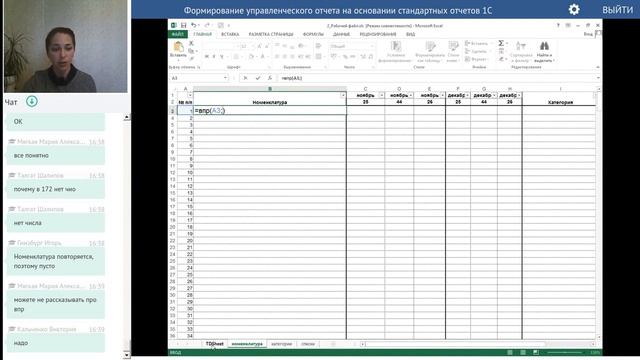Open the ФОРМУЛЫ ribbon tab
The width and height of the screenshot is (640, 360).
coord(313,34)
